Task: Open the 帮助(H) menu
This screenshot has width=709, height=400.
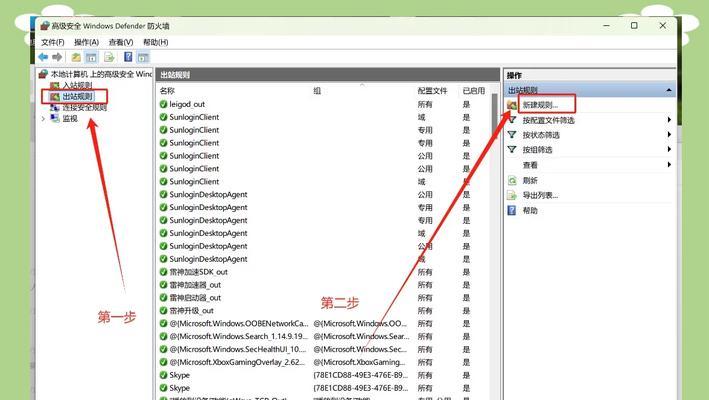Action: 156,42
